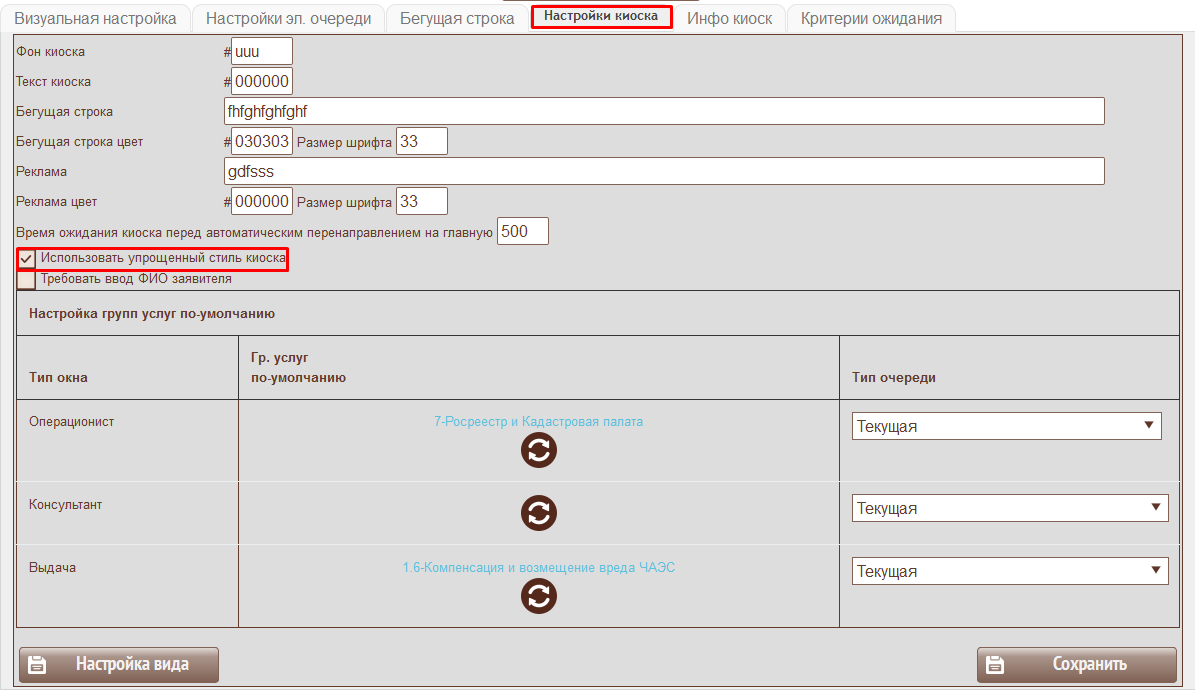
Task: Click refresh icon in Консультант row
Action: (x=538, y=513)
